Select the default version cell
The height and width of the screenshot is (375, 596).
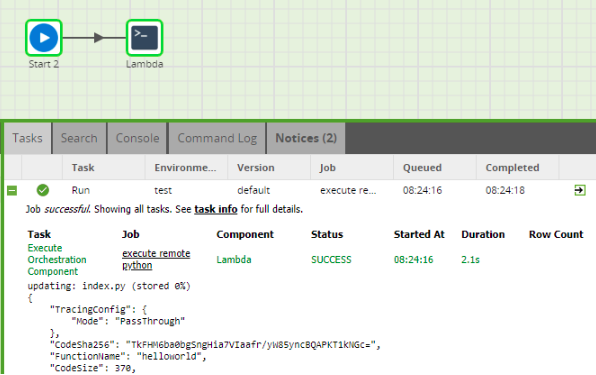(x=254, y=190)
